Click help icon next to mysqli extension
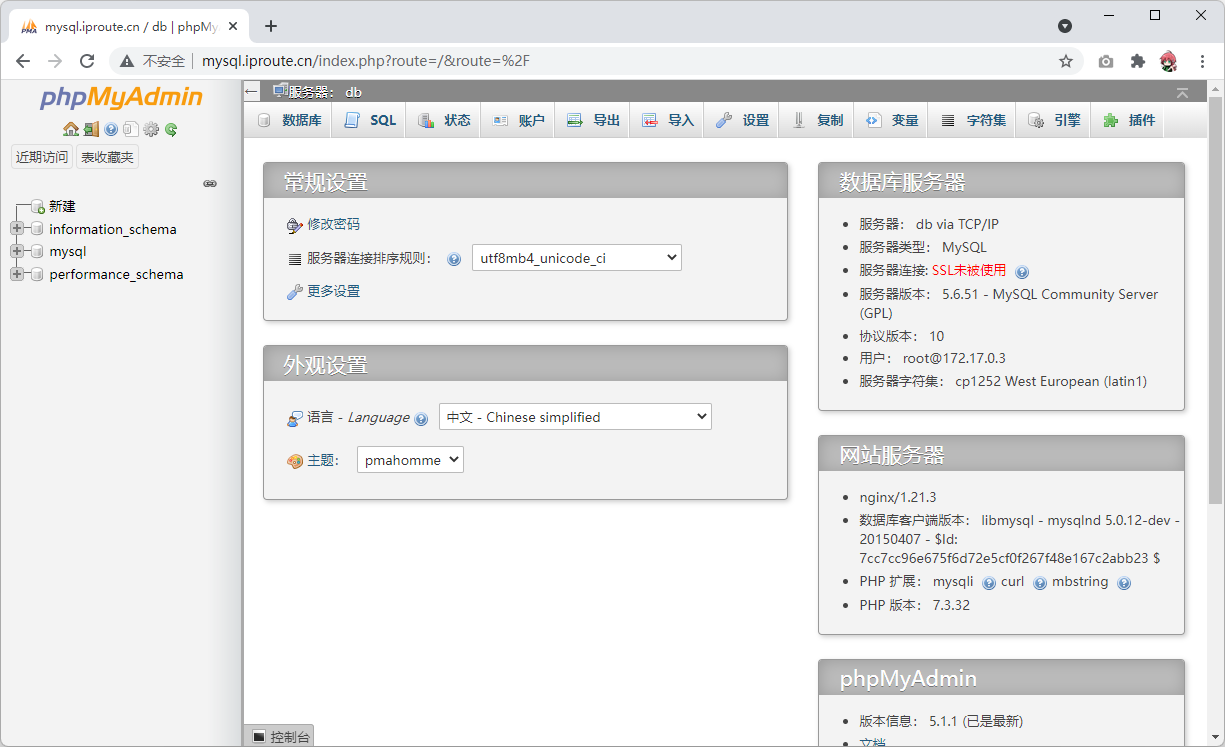This screenshot has height=747, width=1225. point(989,583)
